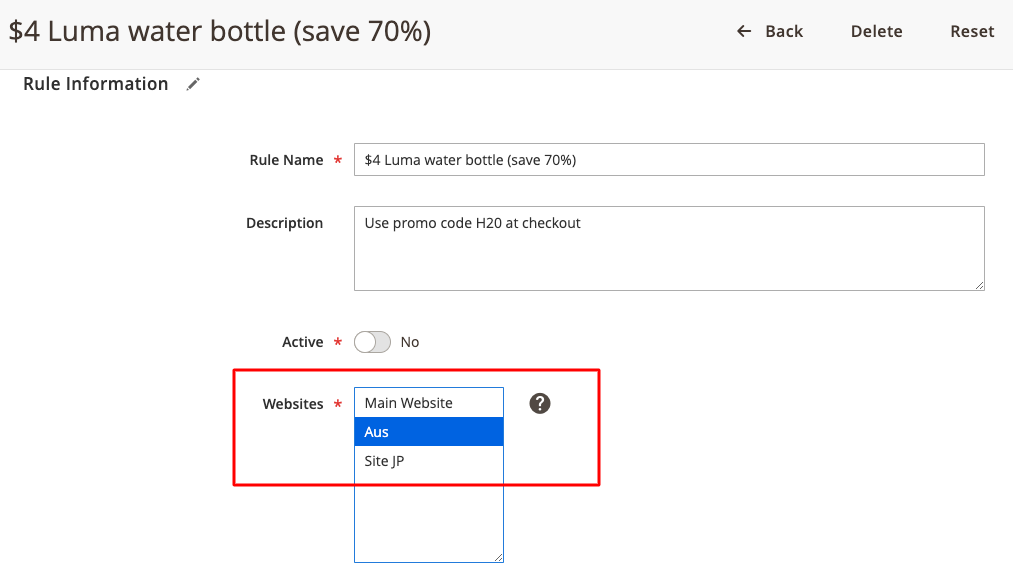The image size is (1013, 577).
Task: Click the Back arrow button
Action: [769, 31]
